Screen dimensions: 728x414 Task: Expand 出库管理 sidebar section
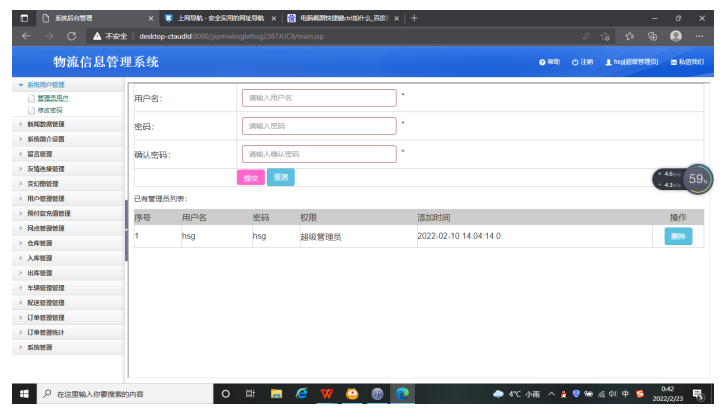pyautogui.click(x=68, y=273)
